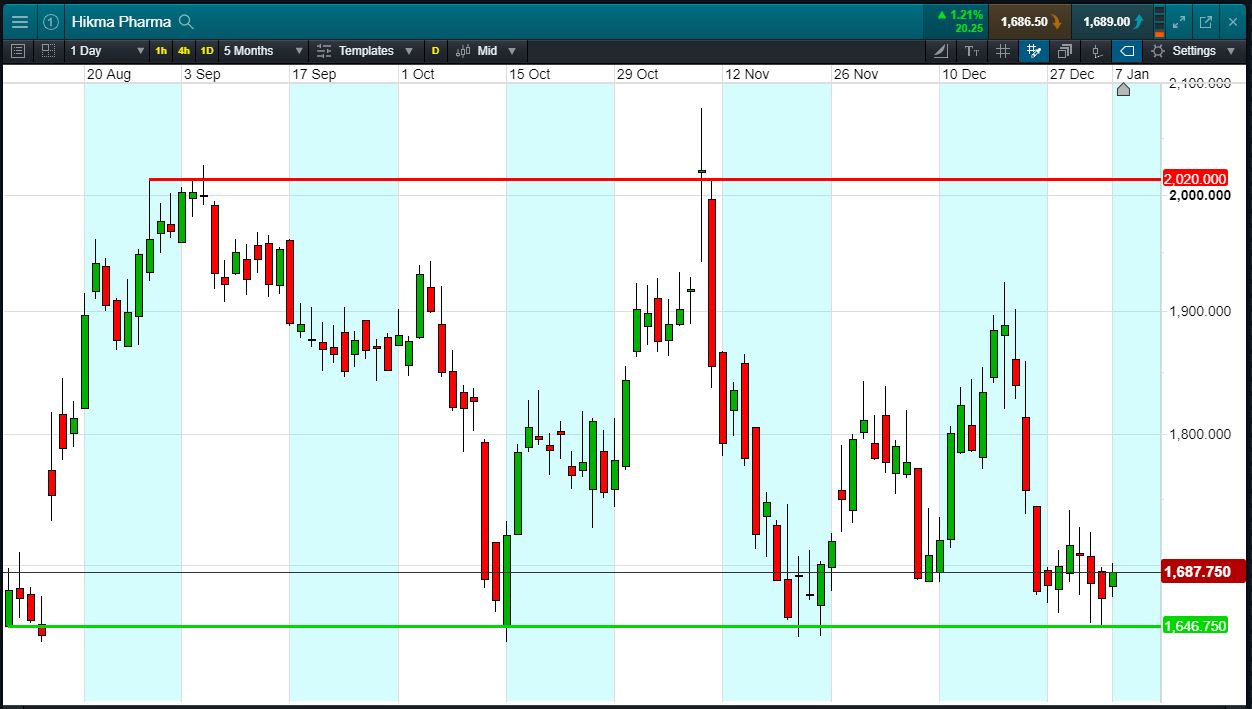Click the current price 1,687.750 label
The image size is (1252, 709).
[x=1203, y=571]
